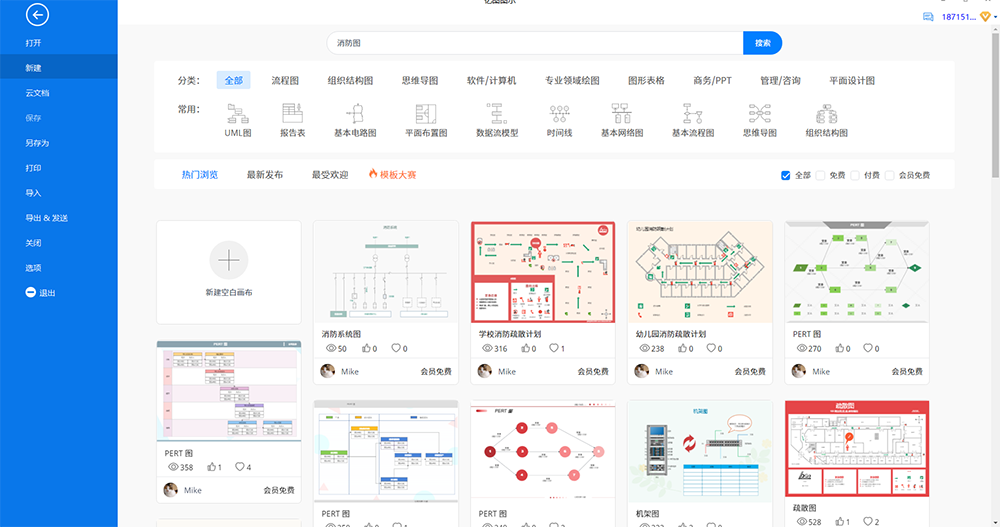1000x527 pixels.
Task: Open the UML图 template icon
Action: [x=238, y=114]
